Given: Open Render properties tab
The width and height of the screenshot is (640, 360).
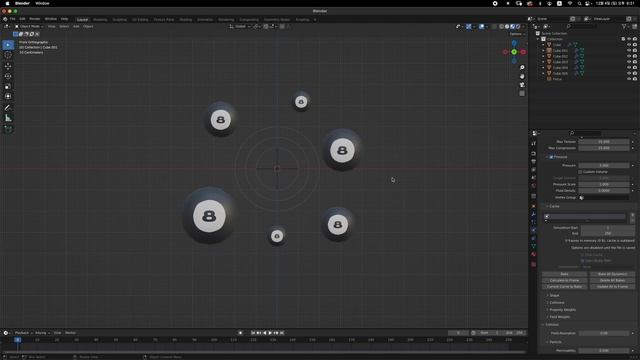Looking at the screenshot, I should pyautogui.click(x=533, y=153).
